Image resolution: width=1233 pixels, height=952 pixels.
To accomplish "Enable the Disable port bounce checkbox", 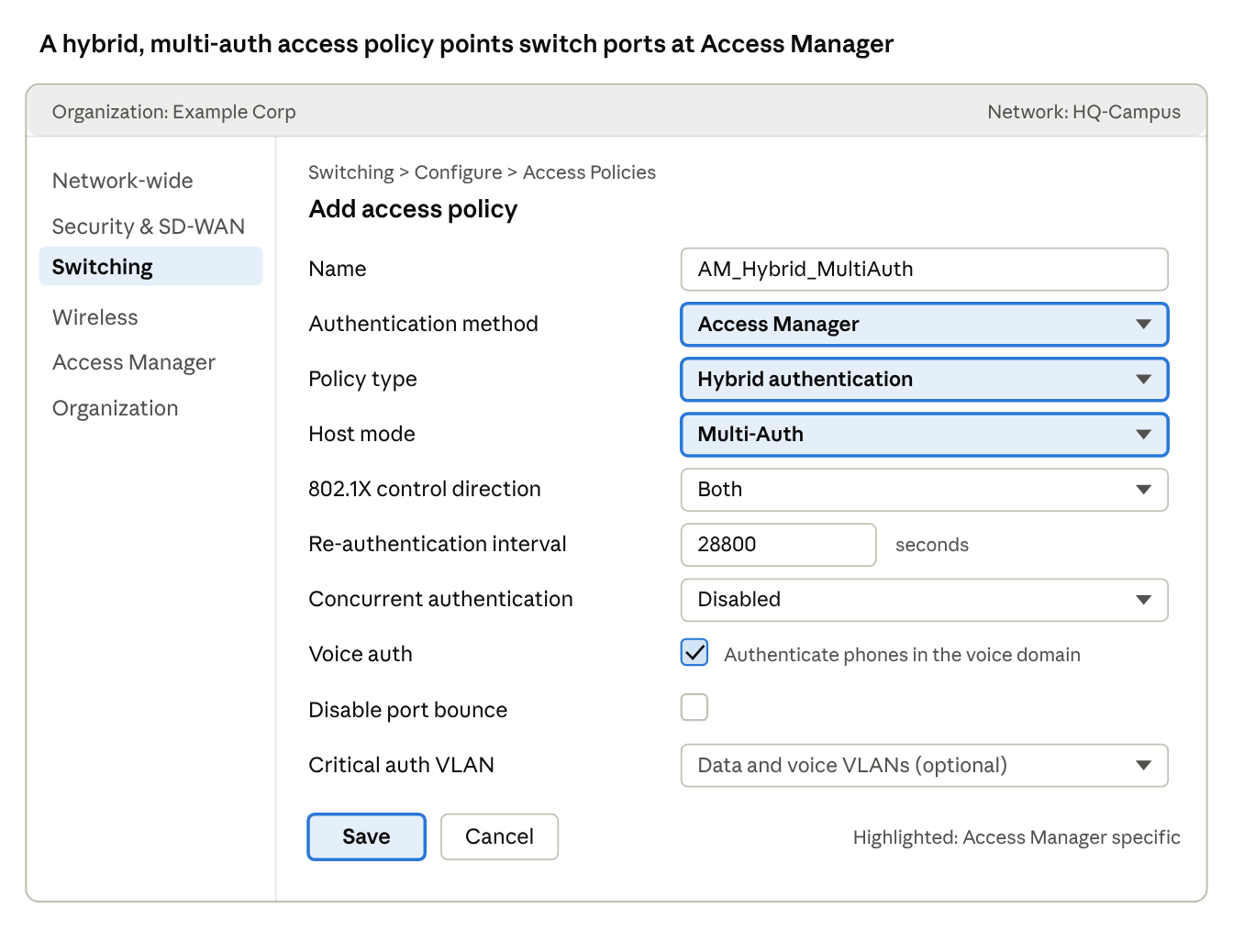I will (694, 707).
